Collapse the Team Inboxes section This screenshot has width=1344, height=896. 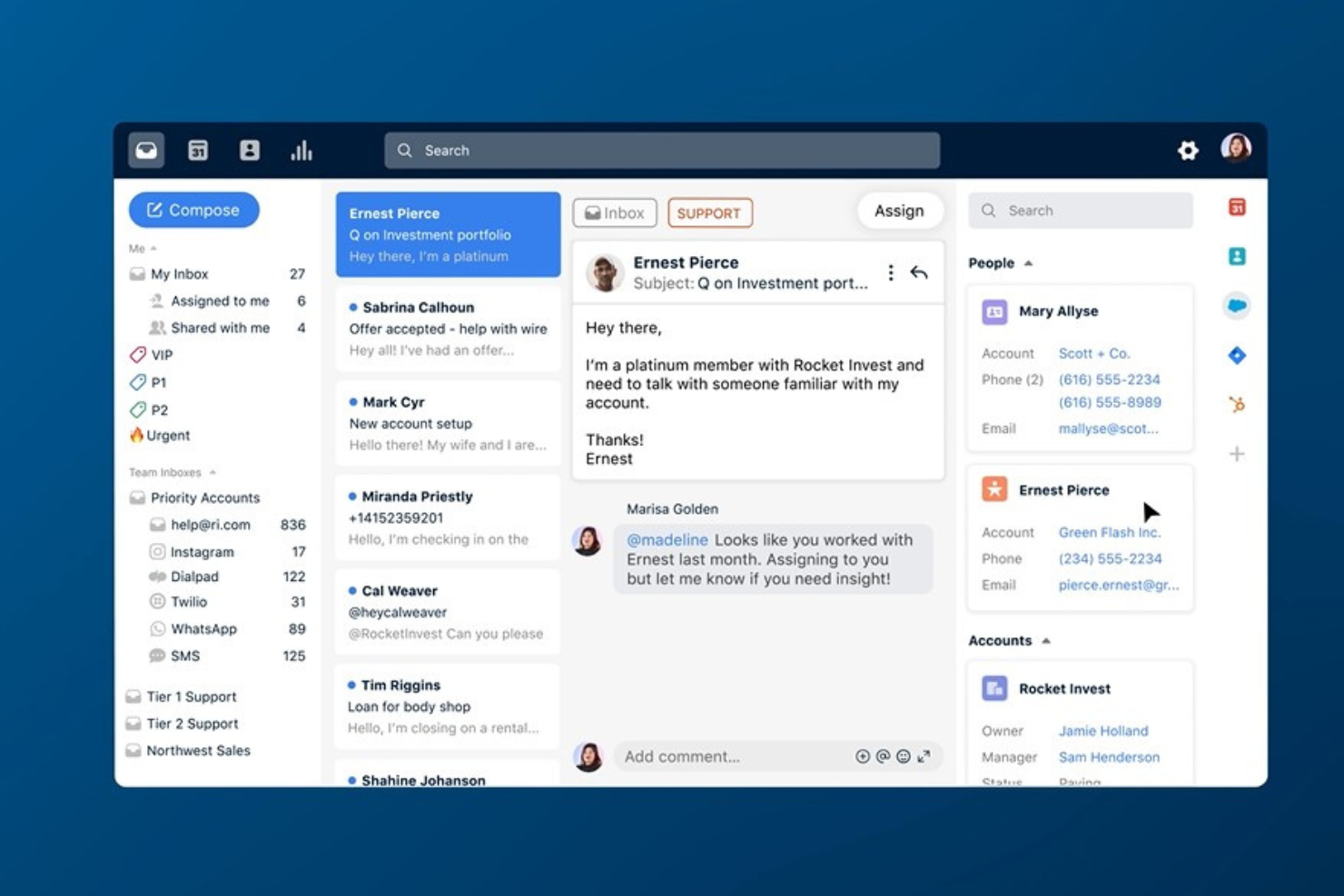[212, 472]
